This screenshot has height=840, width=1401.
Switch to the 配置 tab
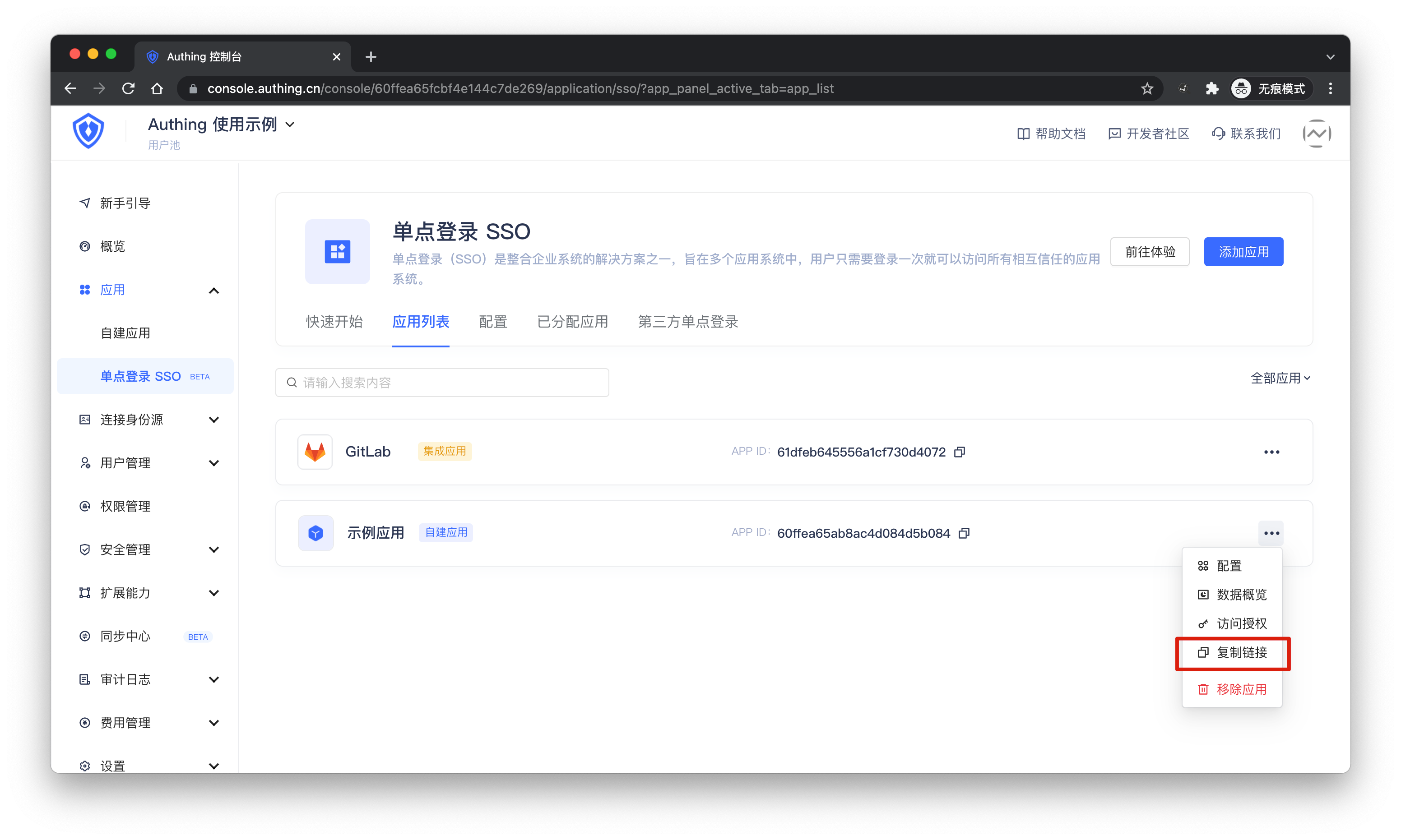[493, 322]
